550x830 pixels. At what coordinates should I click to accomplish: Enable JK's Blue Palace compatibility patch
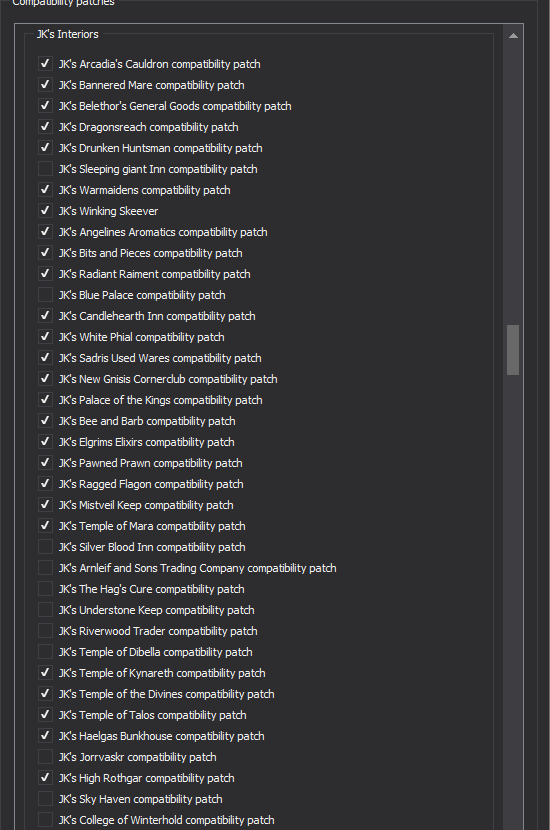[46, 295]
